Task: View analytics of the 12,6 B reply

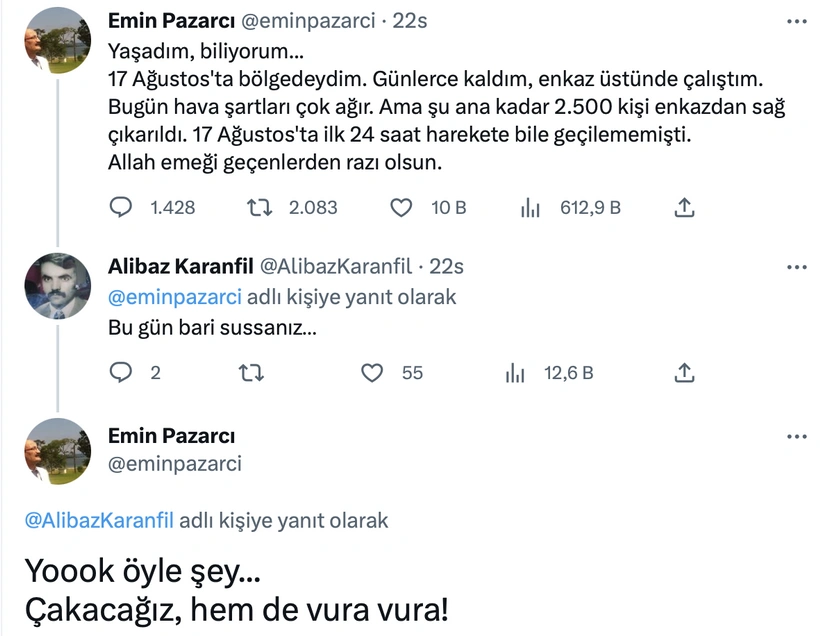Action: tap(516, 373)
